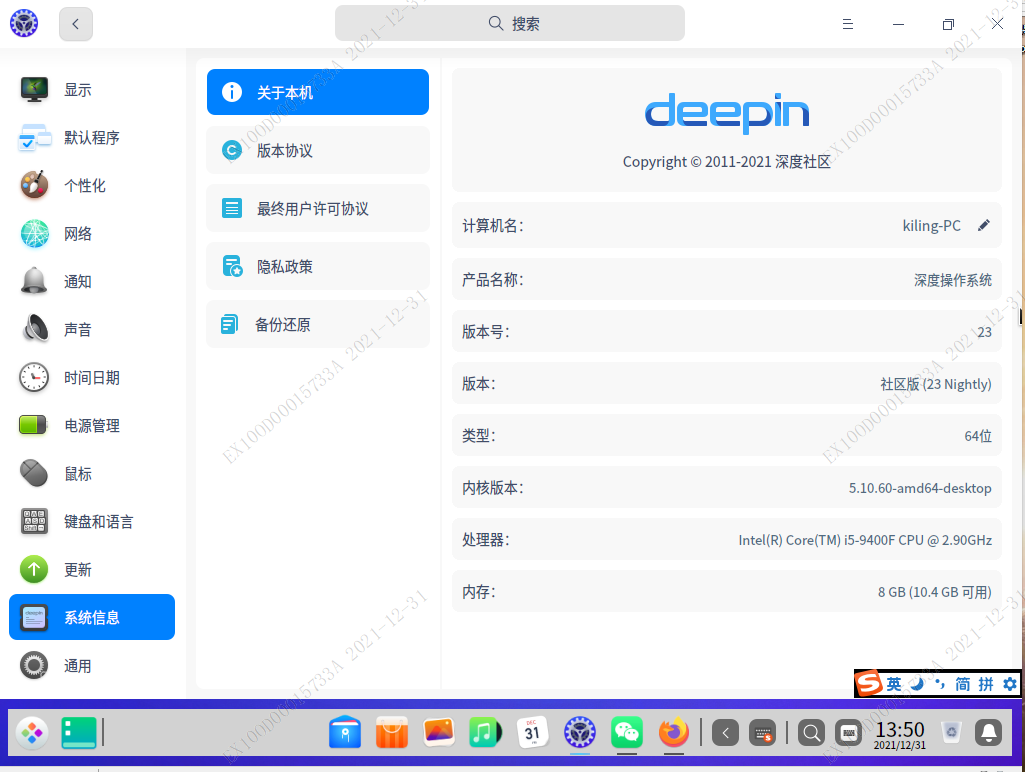The width and height of the screenshot is (1025, 772).
Task: Open the 备份还原 (Backup Restore) entry
Action: click(x=317, y=323)
